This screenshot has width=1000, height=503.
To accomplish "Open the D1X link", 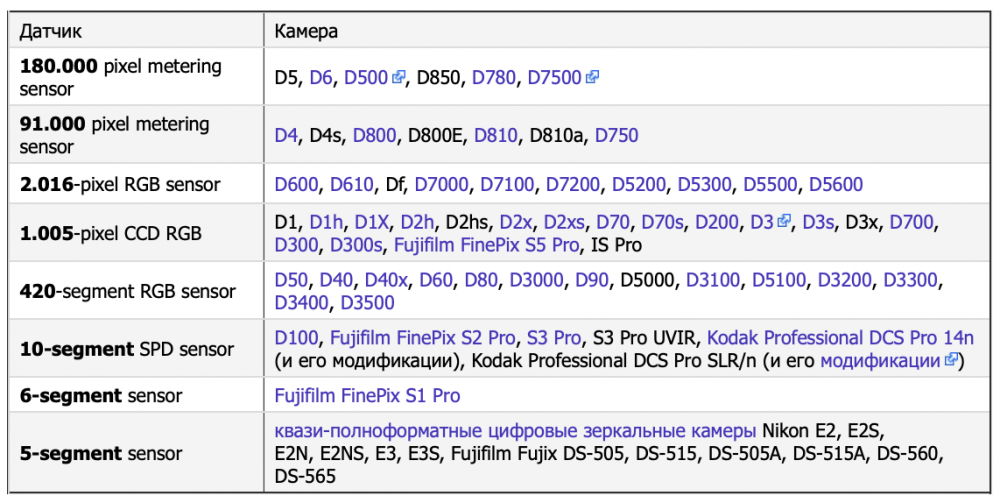I will tap(372, 222).
